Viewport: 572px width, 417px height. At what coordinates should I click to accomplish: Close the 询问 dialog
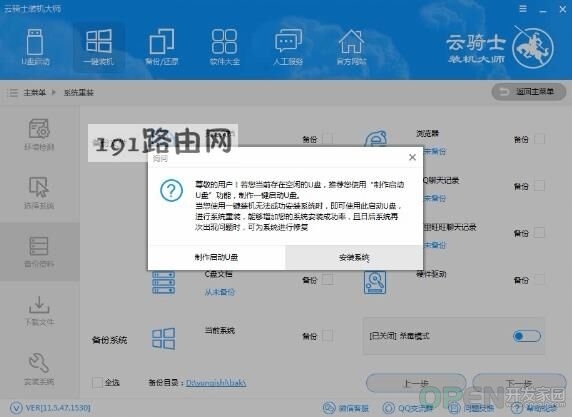point(412,157)
